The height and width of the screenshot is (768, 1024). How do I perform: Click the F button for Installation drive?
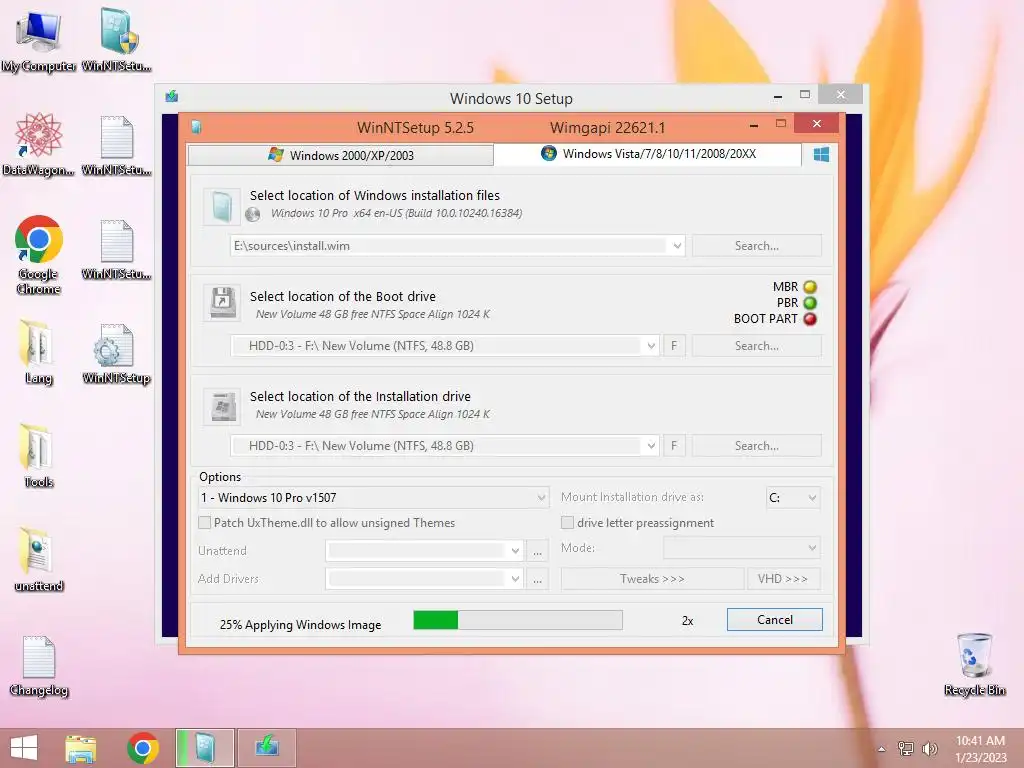click(x=674, y=446)
